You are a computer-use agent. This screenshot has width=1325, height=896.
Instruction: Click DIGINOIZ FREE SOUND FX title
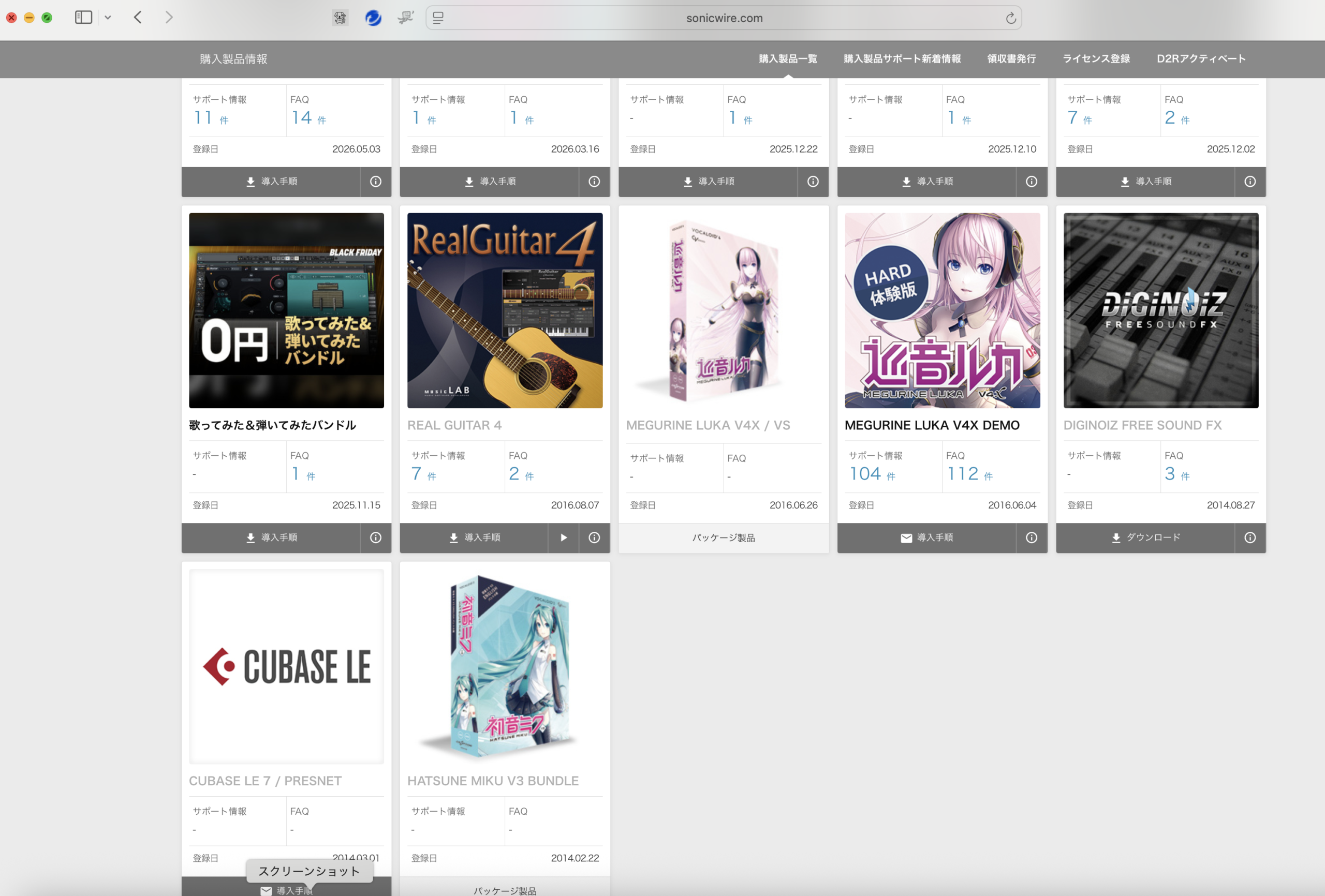click(1142, 425)
